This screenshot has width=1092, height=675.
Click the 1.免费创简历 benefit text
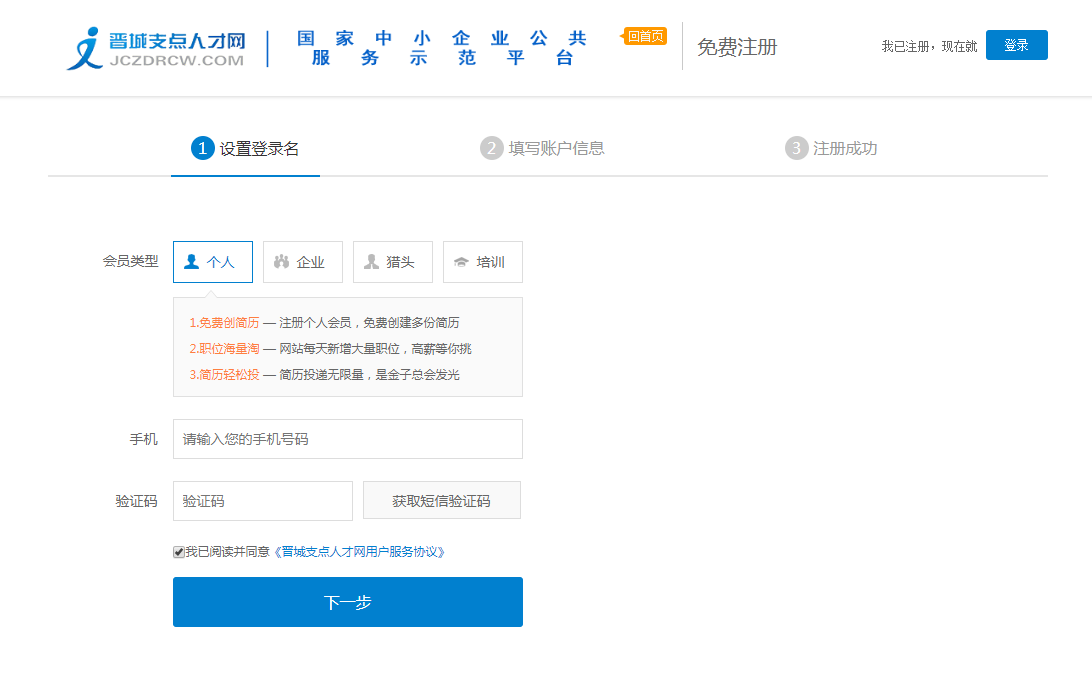224,323
